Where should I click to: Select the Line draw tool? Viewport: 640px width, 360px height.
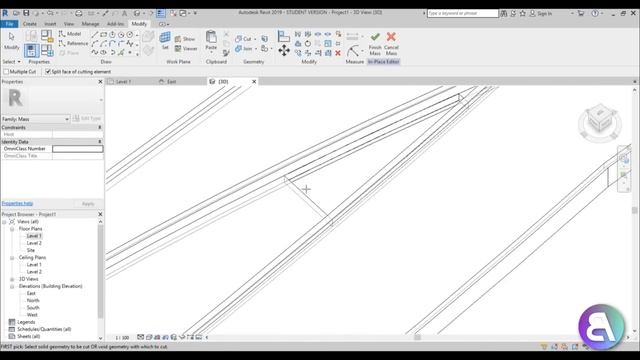[95, 35]
